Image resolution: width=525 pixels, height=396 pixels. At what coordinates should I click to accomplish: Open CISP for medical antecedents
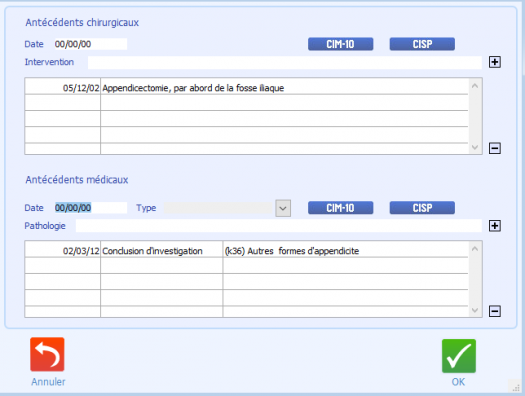click(422, 208)
